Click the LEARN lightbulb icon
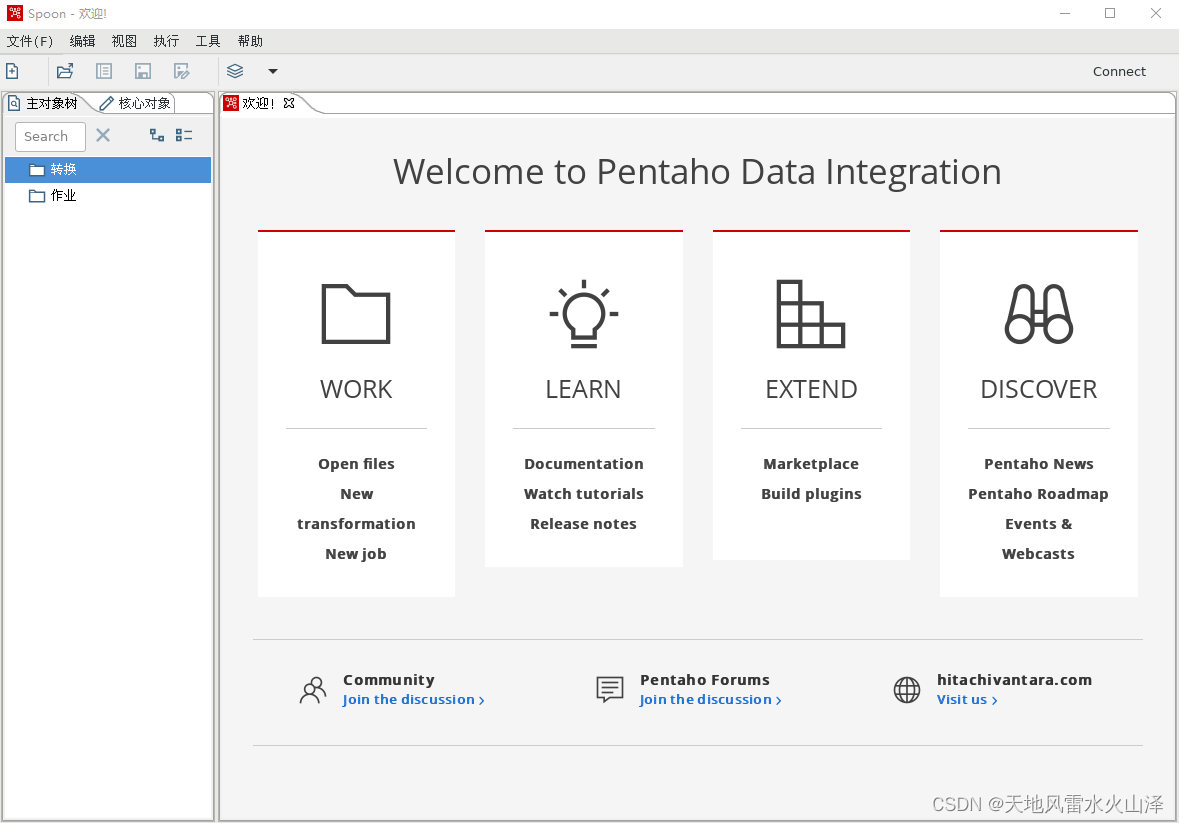This screenshot has width=1179, height=823. point(583,313)
